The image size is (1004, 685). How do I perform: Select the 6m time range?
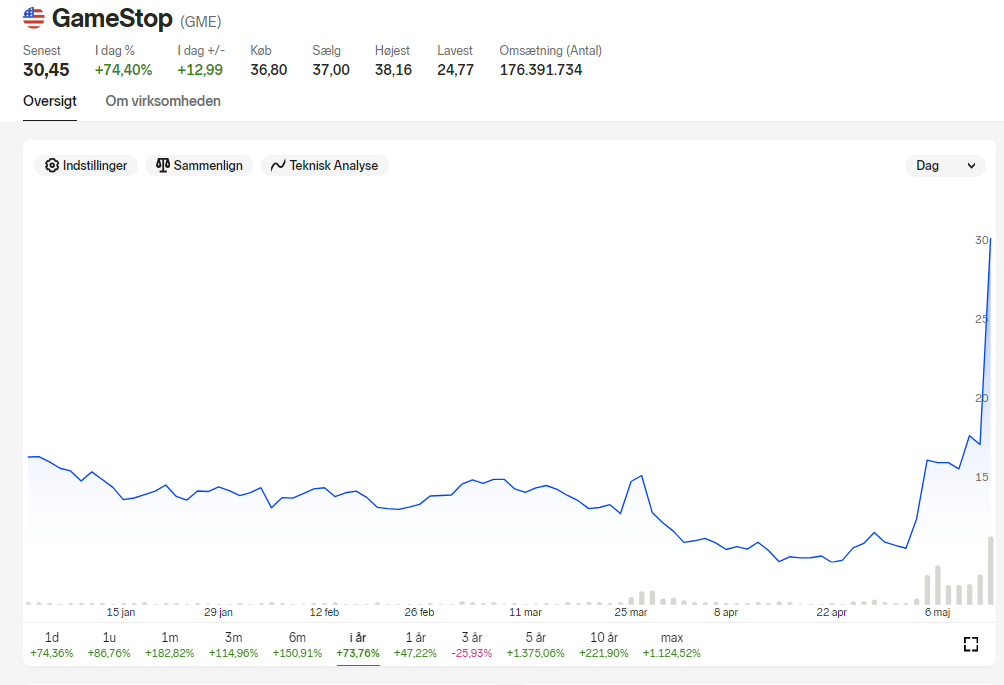point(297,645)
